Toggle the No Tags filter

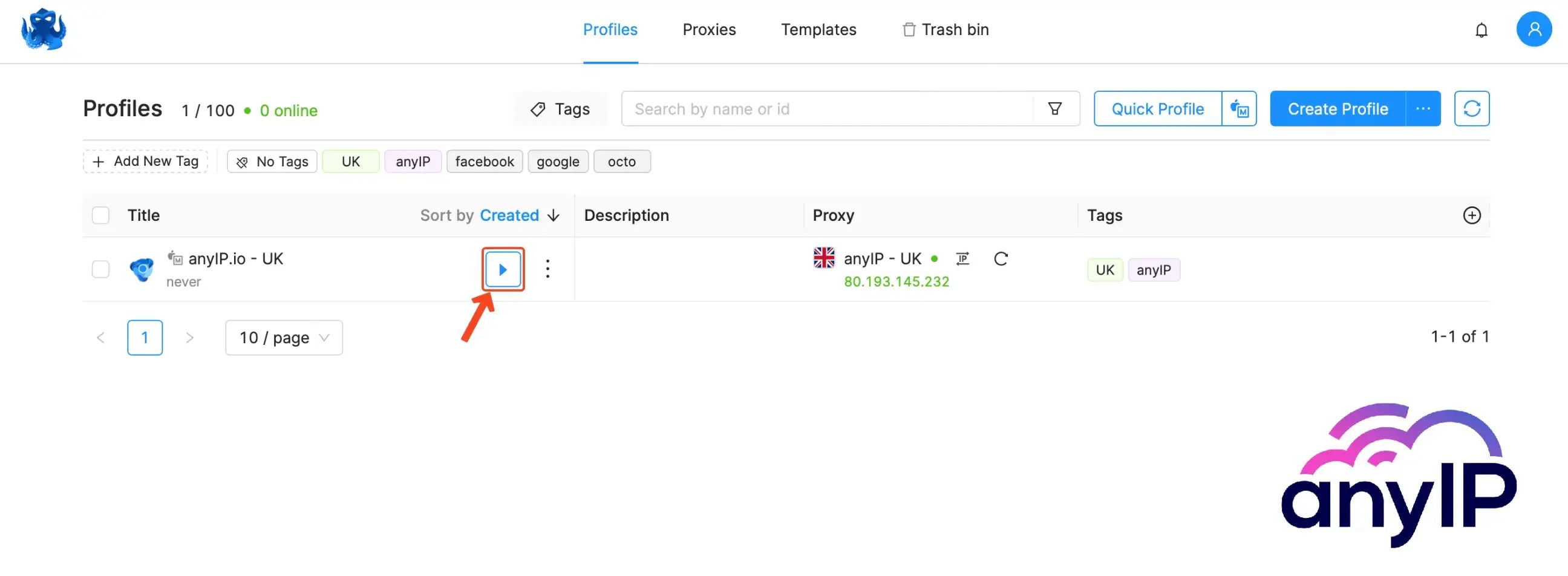click(x=272, y=162)
